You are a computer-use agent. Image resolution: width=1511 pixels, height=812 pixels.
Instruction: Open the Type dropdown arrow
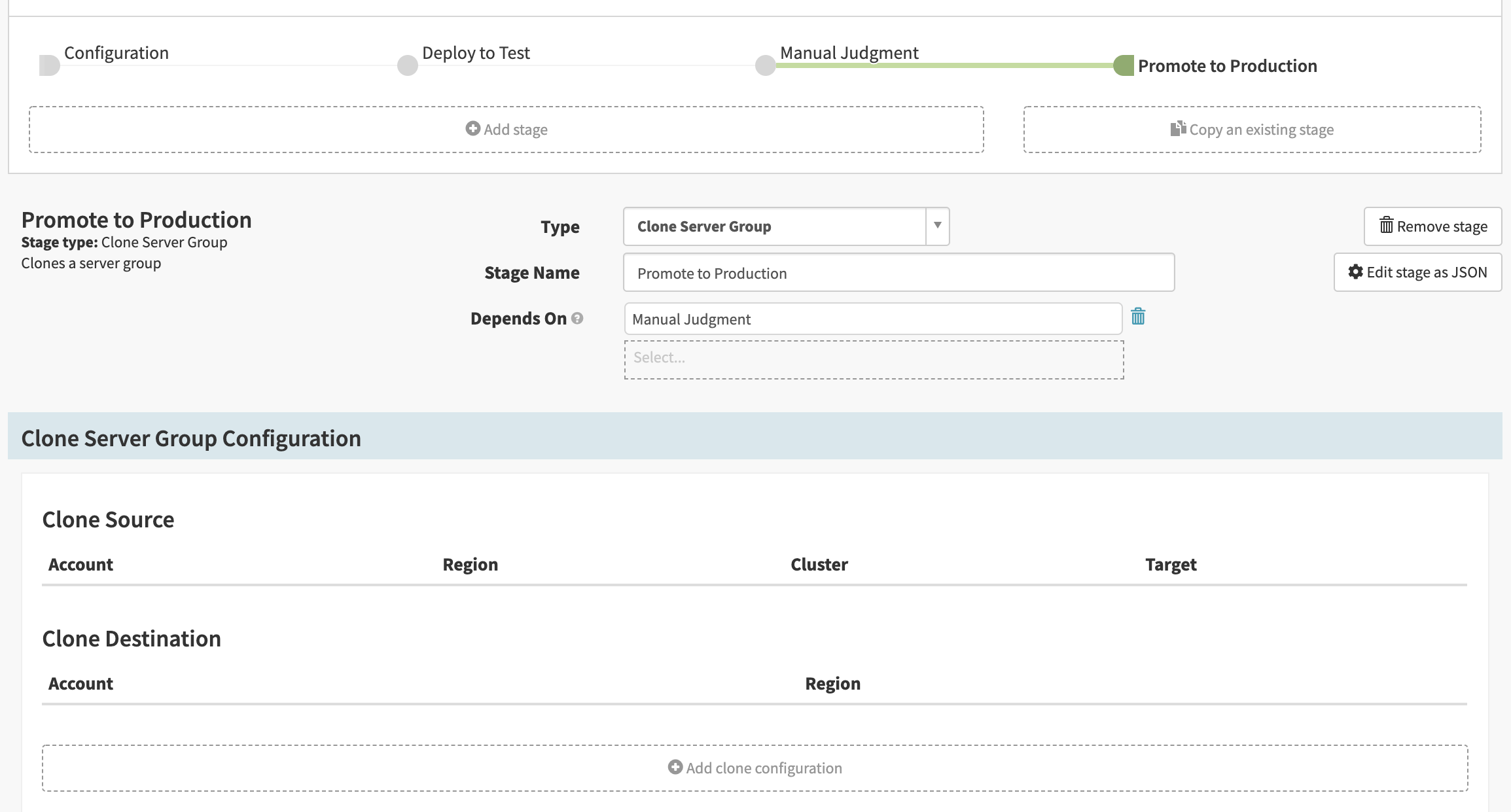pyautogui.click(x=937, y=226)
